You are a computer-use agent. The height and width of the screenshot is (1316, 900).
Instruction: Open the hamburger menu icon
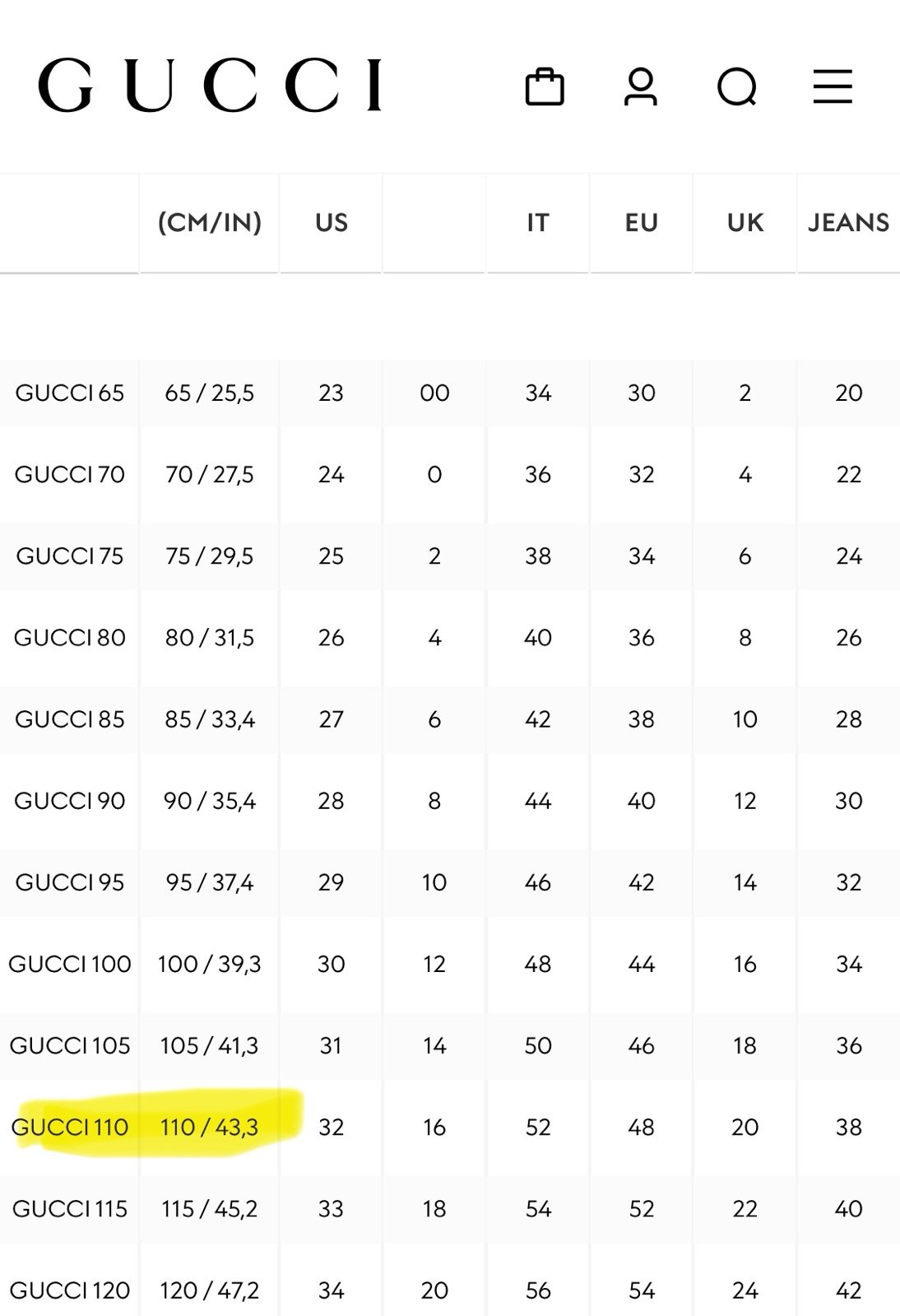click(833, 86)
